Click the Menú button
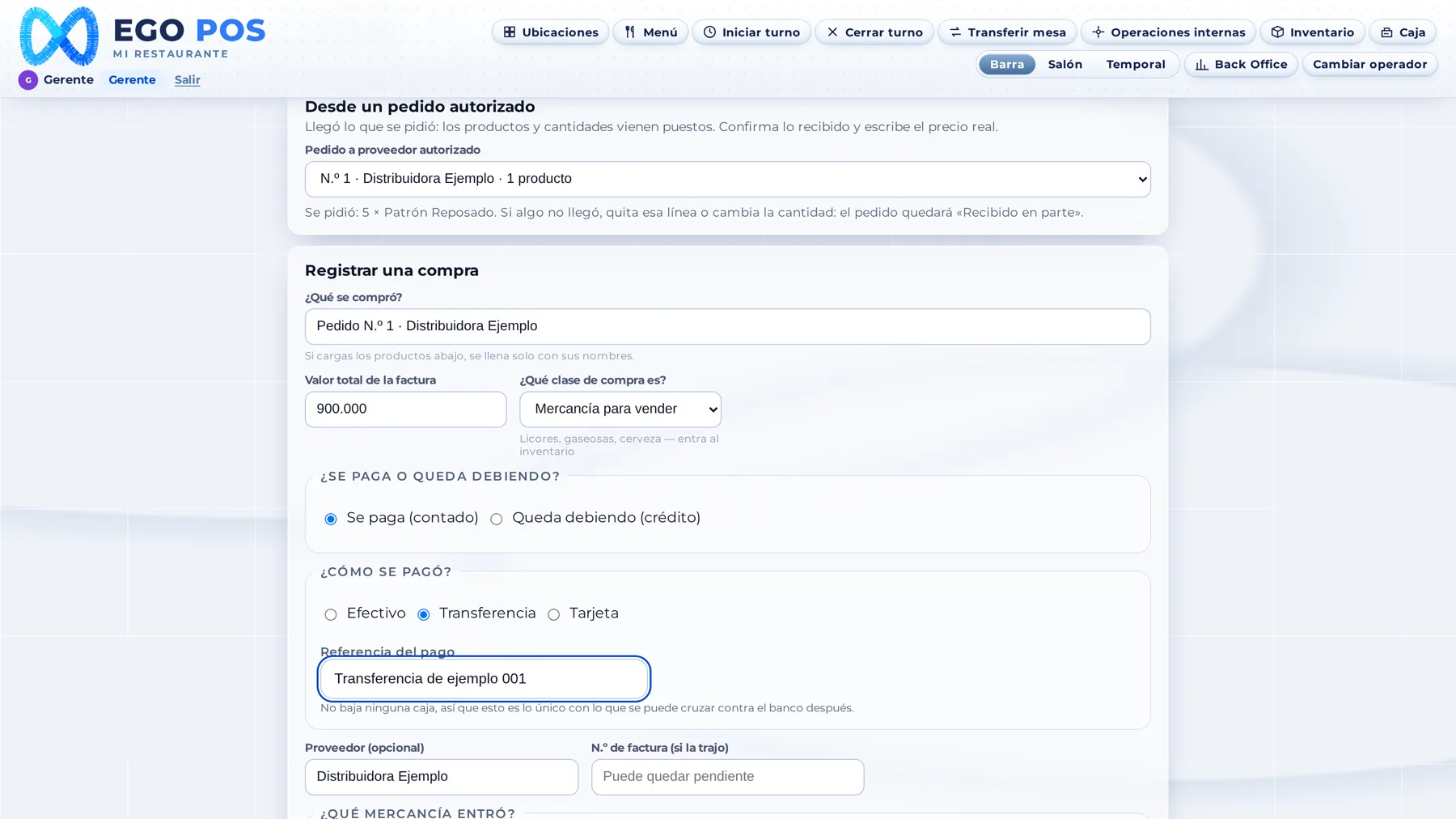1456x819 pixels. click(650, 32)
